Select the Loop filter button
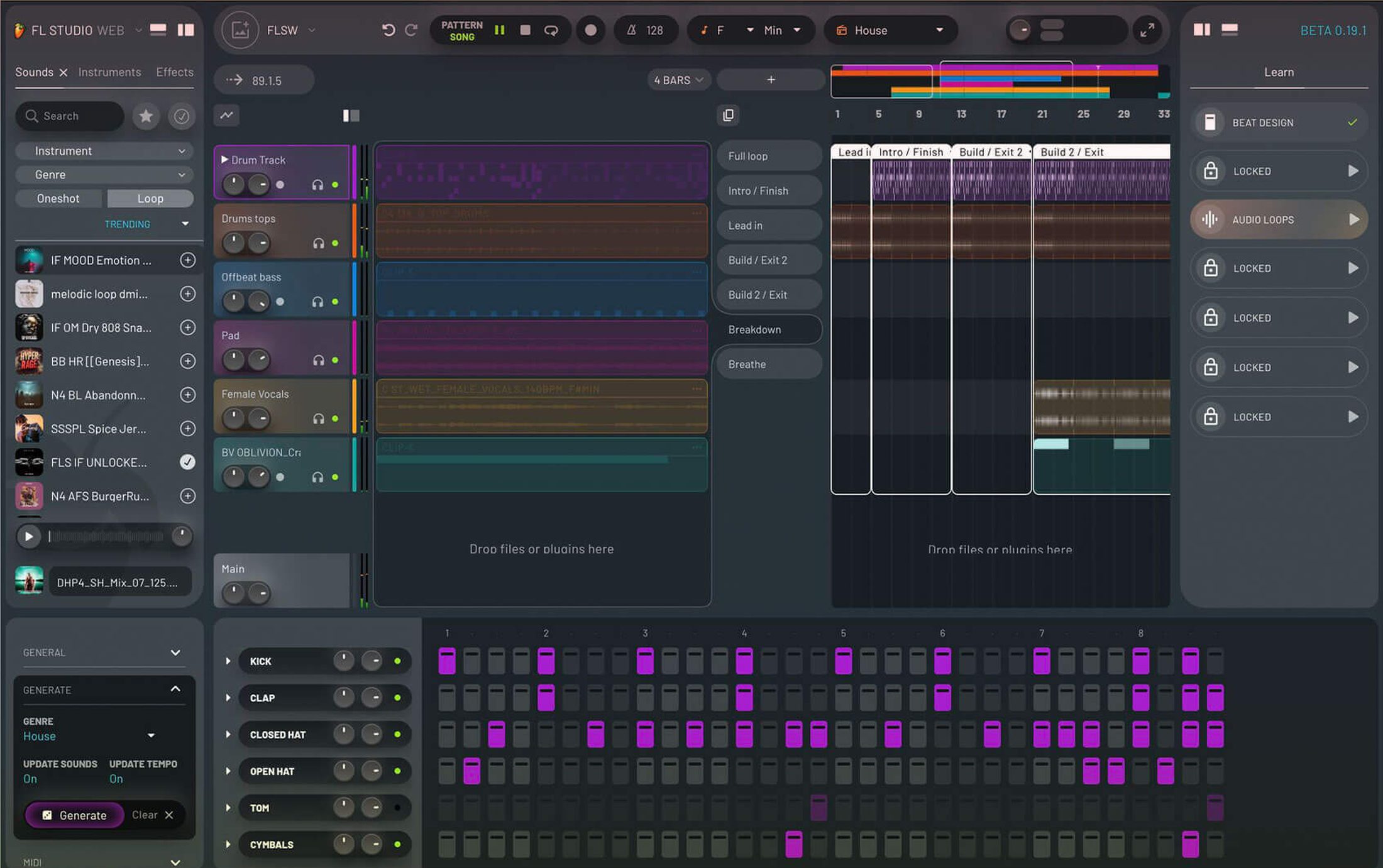The height and width of the screenshot is (868, 1383). 150,199
